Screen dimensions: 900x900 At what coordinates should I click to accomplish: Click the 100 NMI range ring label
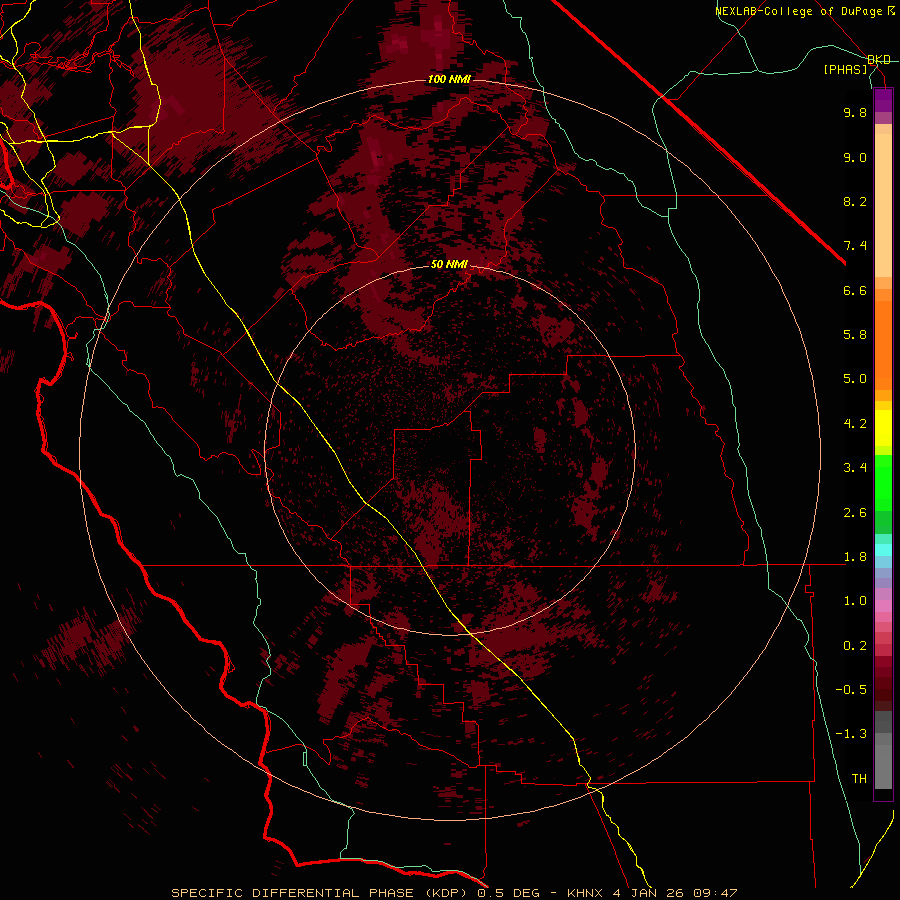pos(449,79)
